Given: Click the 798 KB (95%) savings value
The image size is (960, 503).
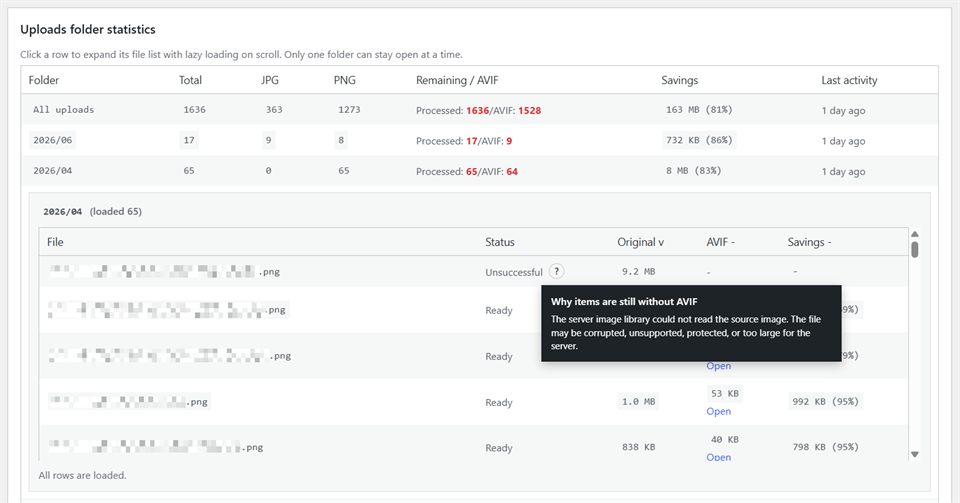Looking at the screenshot, I should 825,447.
